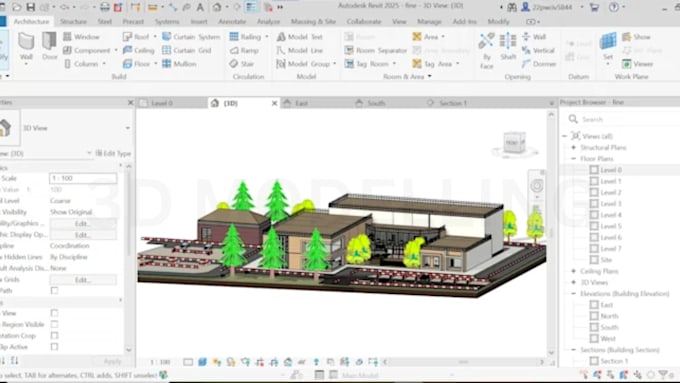
Task: Toggle the checkbox under Edit Grids row
Action: tap(54, 291)
